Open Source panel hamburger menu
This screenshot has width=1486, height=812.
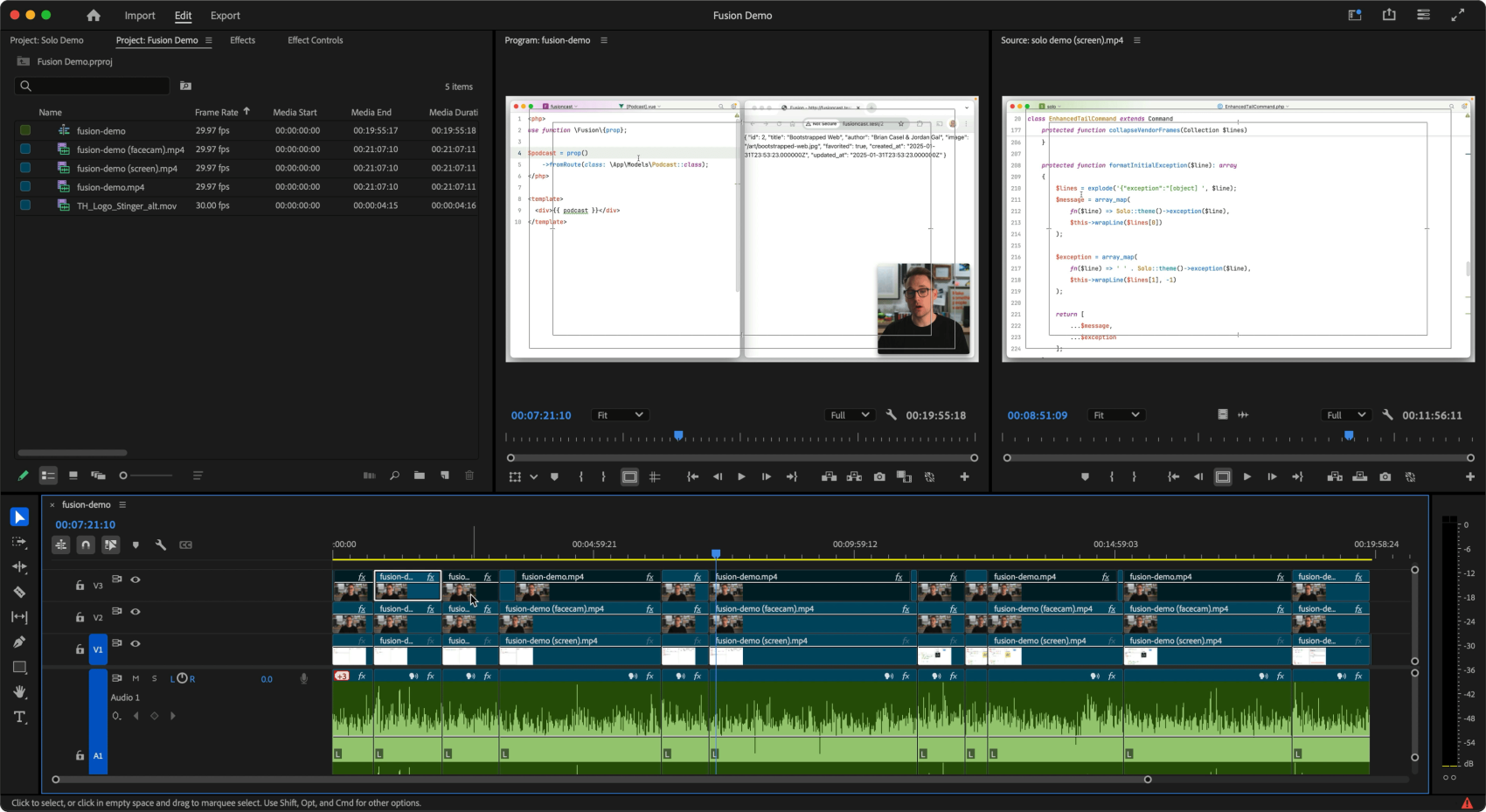point(1137,40)
